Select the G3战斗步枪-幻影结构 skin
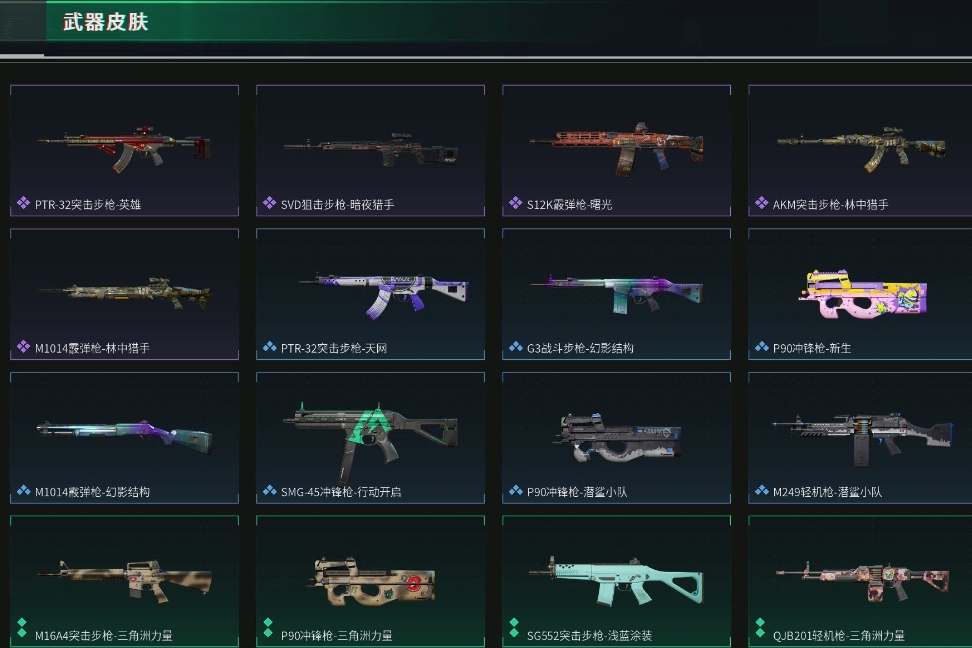Image resolution: width=972 pixels, height=648 pixels. pyautogui.click(x=616, y=295)
